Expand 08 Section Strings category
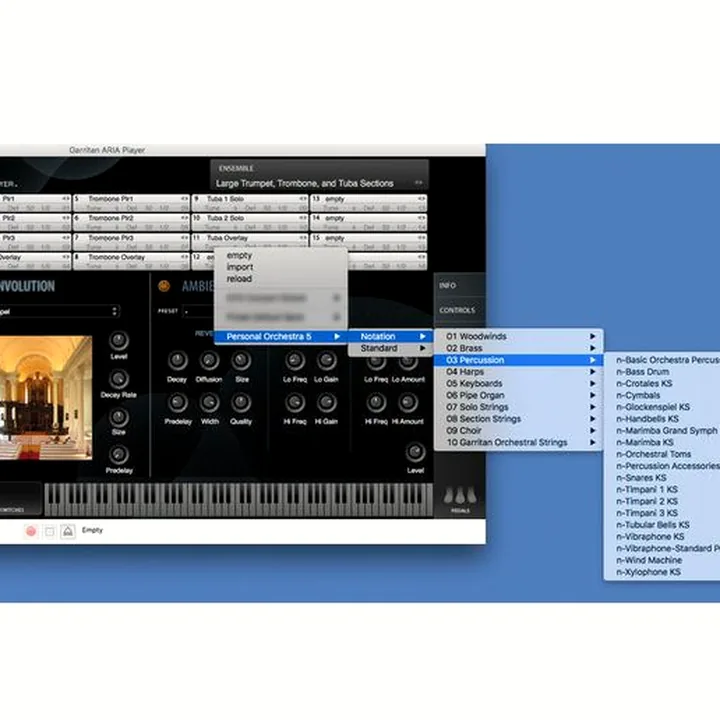 (x=518, y=419)
